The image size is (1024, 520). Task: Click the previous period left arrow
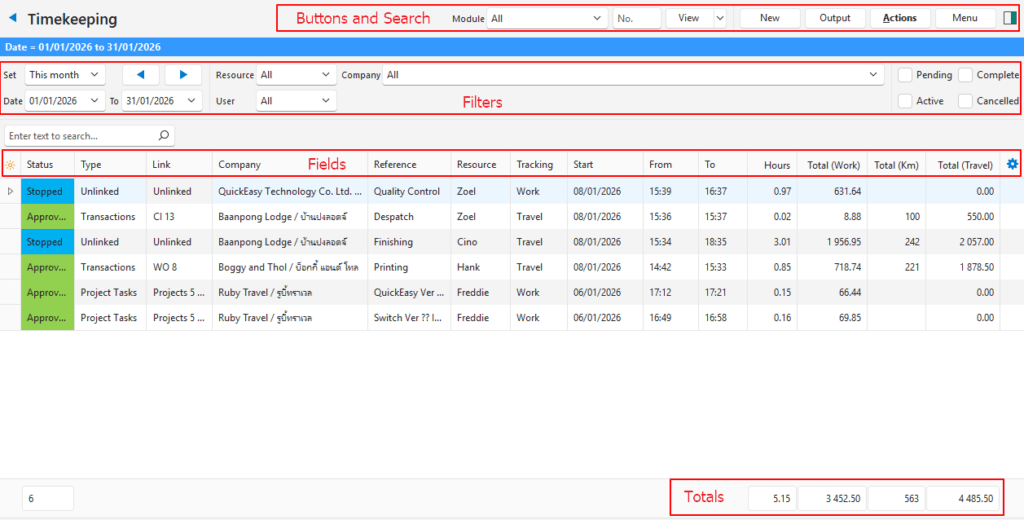coord(140,75)
